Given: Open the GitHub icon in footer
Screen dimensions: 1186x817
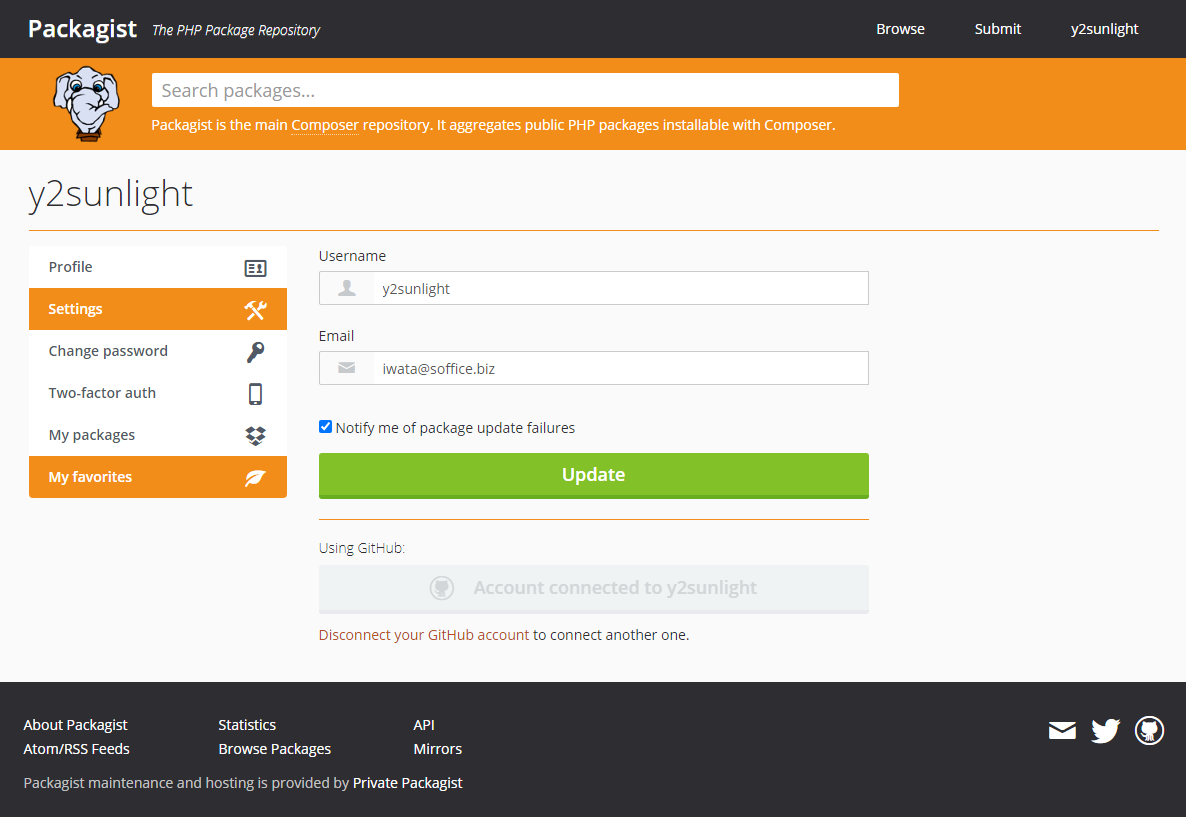Looking at the screenshot, I should pyautogui.click(x=1149, y=731).
